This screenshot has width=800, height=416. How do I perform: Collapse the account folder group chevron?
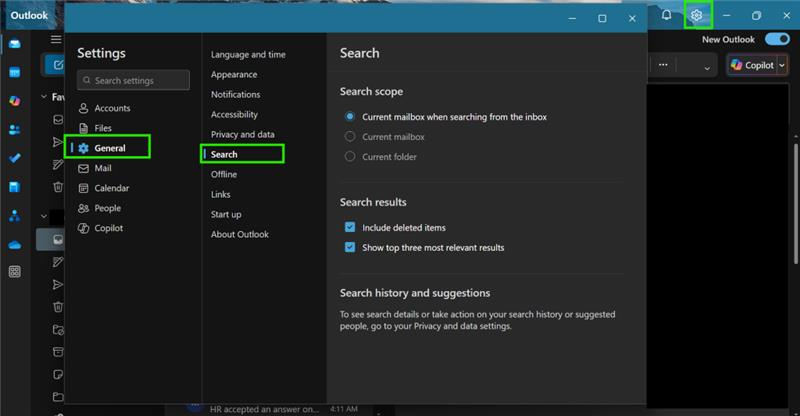coord(44,216)
